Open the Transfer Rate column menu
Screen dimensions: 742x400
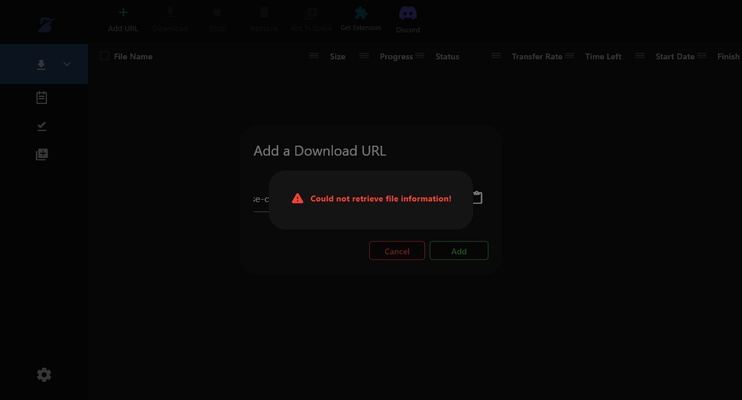(569, 57)
